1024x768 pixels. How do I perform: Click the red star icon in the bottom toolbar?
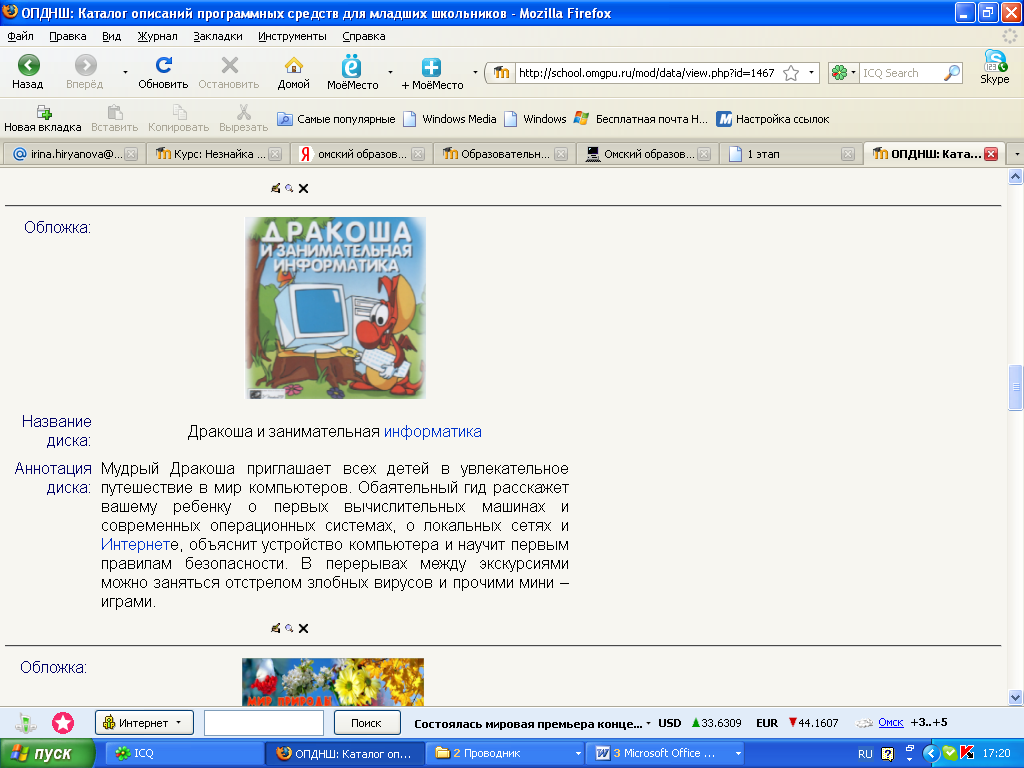63,723
